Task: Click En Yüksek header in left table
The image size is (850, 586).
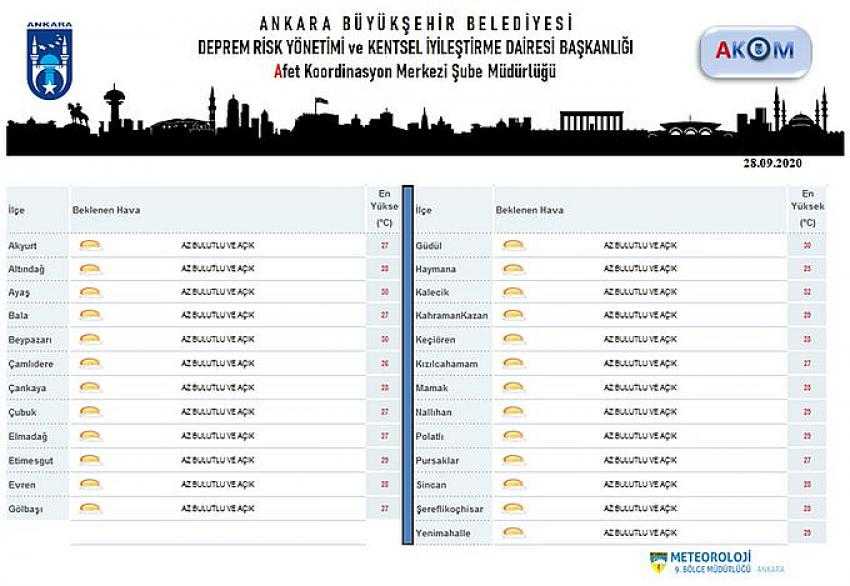Action: [384, 207]
